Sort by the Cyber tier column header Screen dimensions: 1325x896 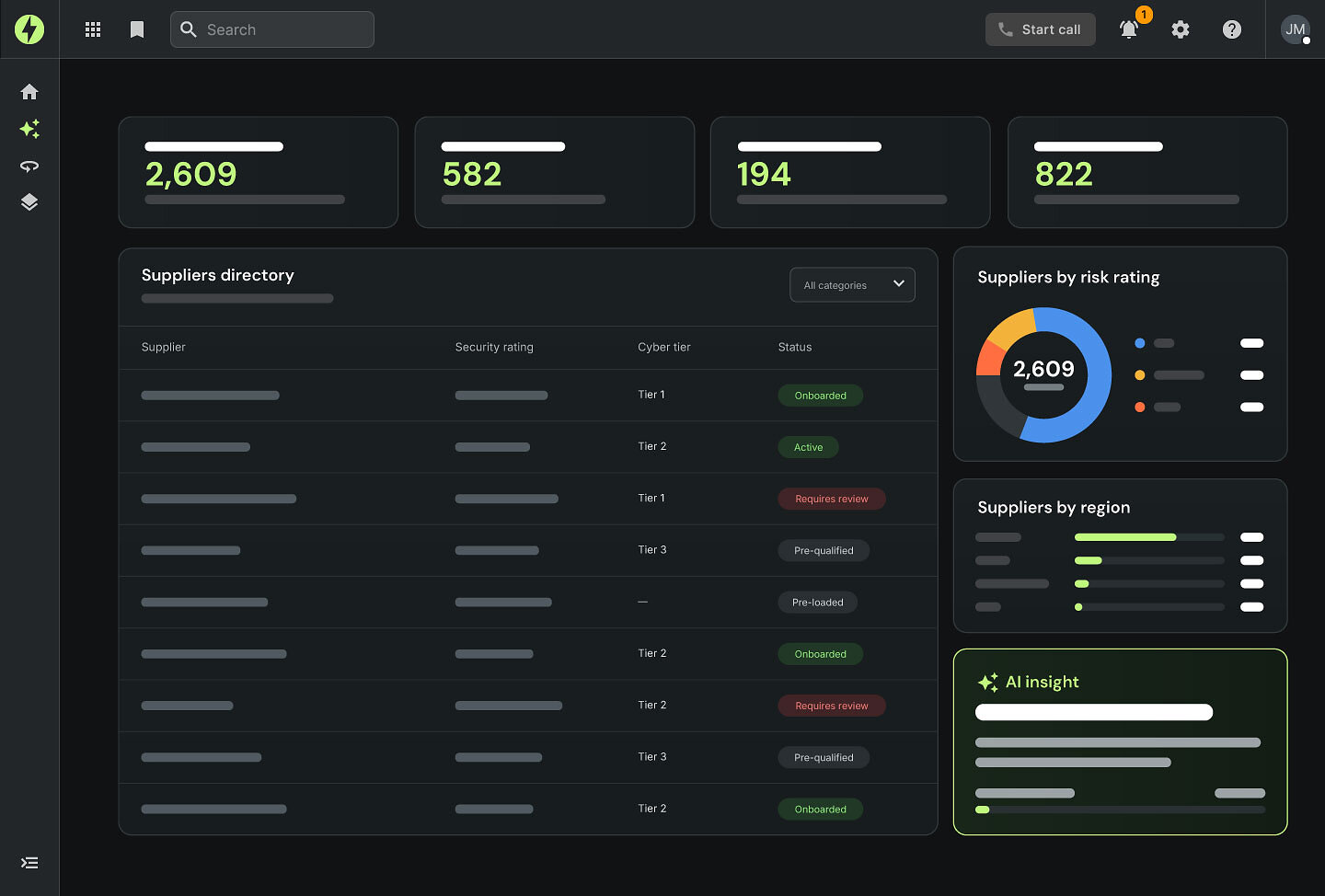point(664,347)
